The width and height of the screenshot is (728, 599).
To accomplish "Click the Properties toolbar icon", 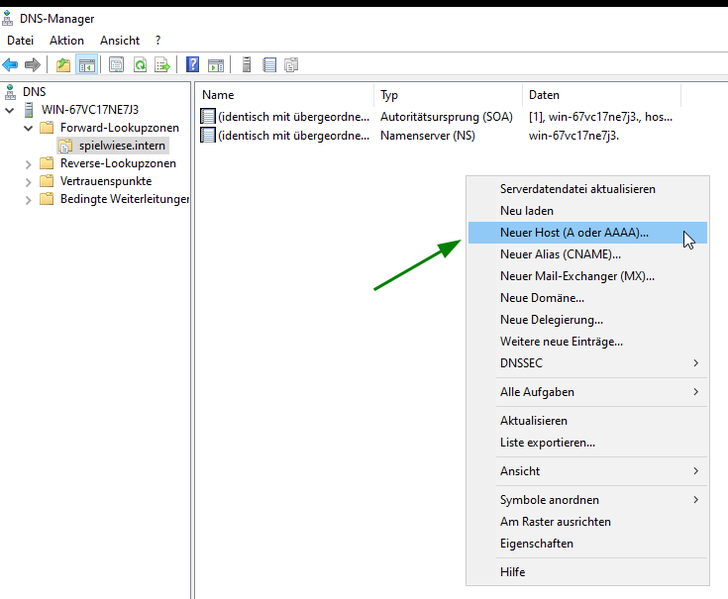I will coord(116,65).
